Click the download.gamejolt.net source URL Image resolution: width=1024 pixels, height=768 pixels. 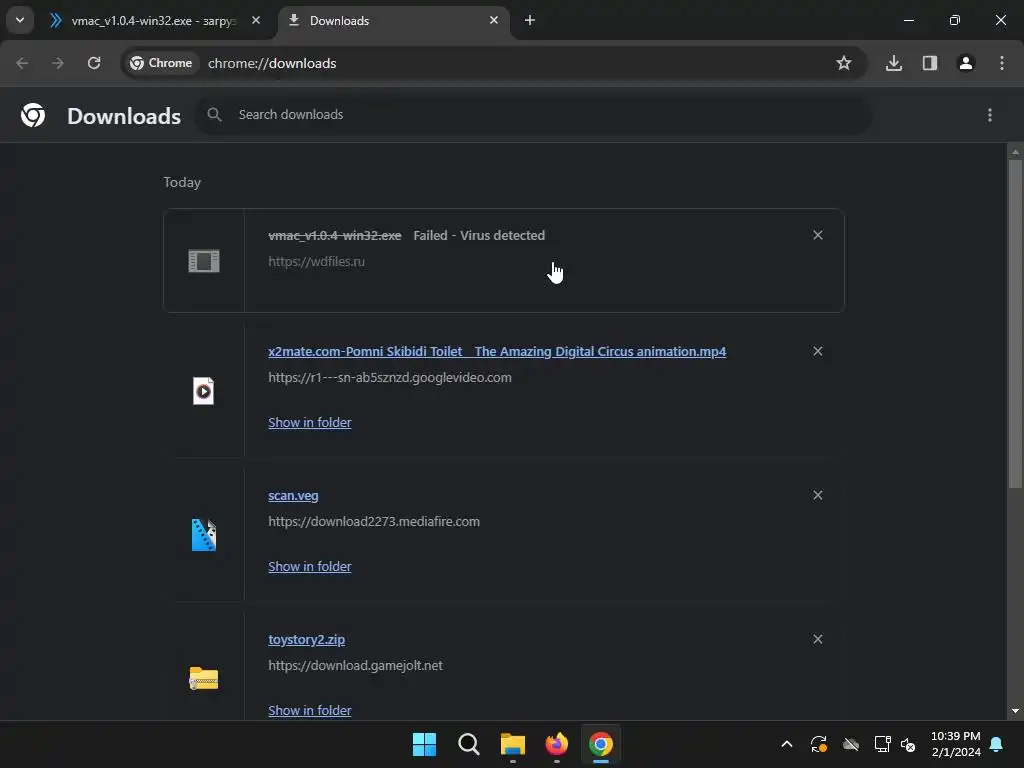tap(355, 665)
